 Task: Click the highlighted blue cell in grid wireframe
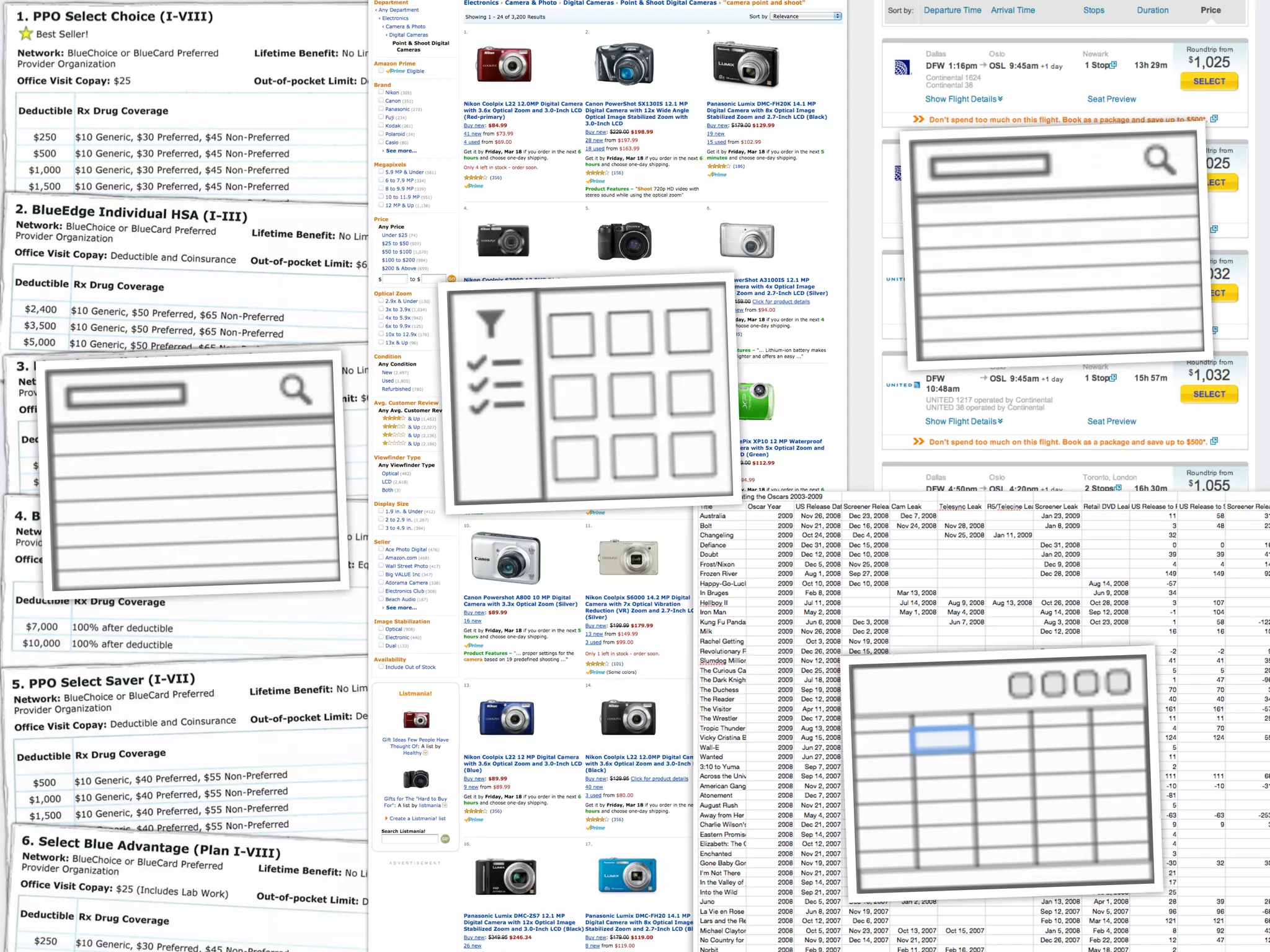coord(942,739)
